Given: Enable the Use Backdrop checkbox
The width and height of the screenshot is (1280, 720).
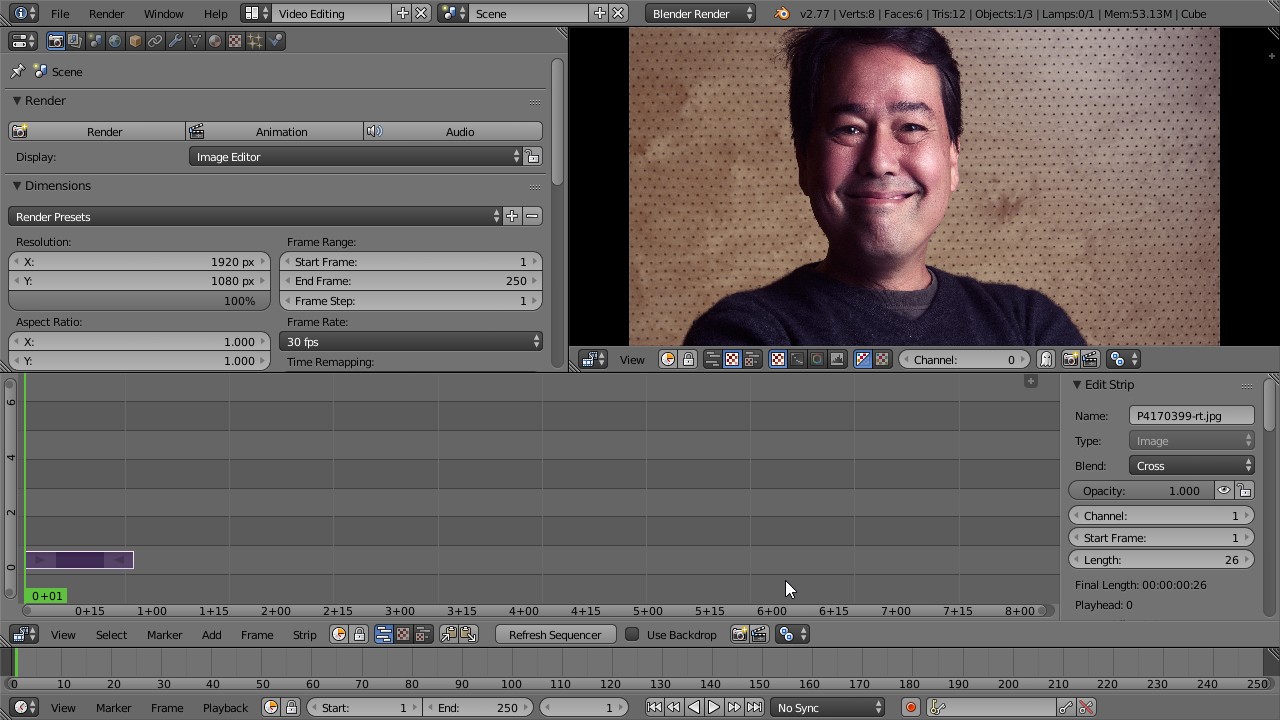Looking at the screenshot, I should (632, 634).
